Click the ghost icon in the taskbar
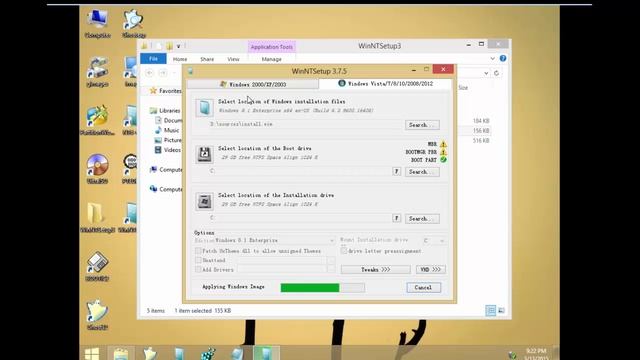The image size is (640, 360). coord(150,353)
